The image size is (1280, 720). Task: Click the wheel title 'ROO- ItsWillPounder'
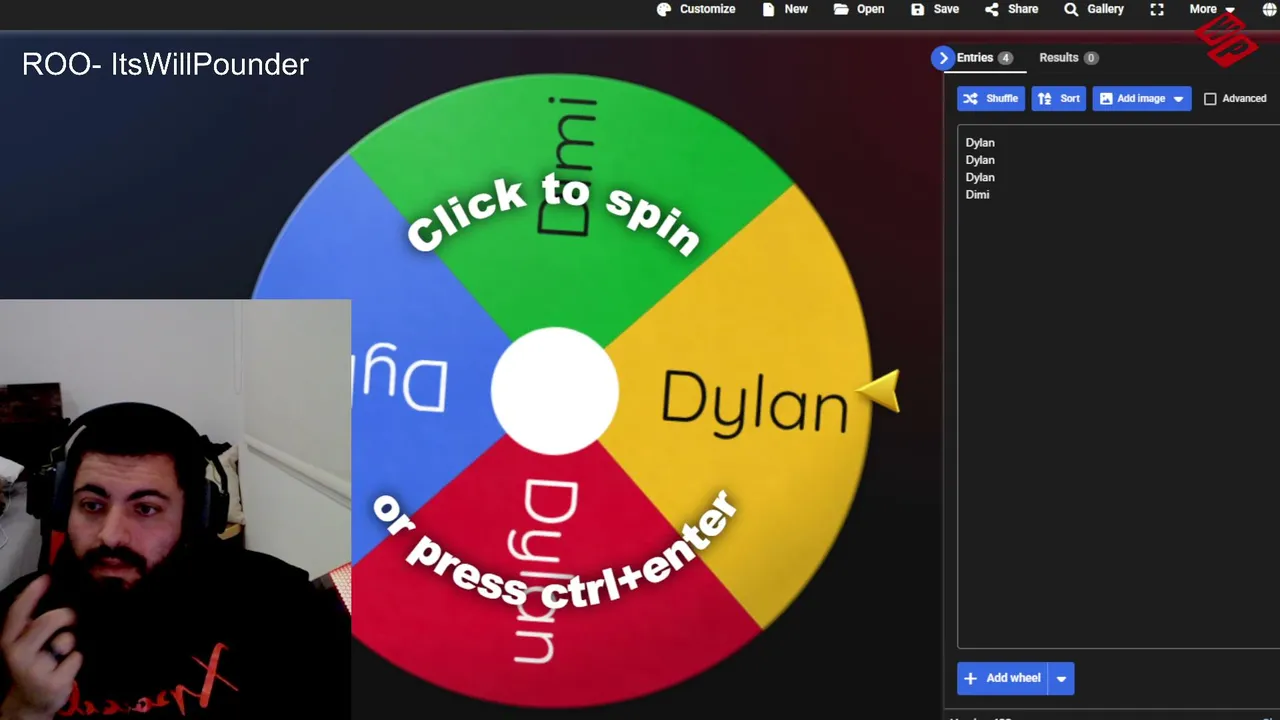pyautogui.click(x=165, y=64)
